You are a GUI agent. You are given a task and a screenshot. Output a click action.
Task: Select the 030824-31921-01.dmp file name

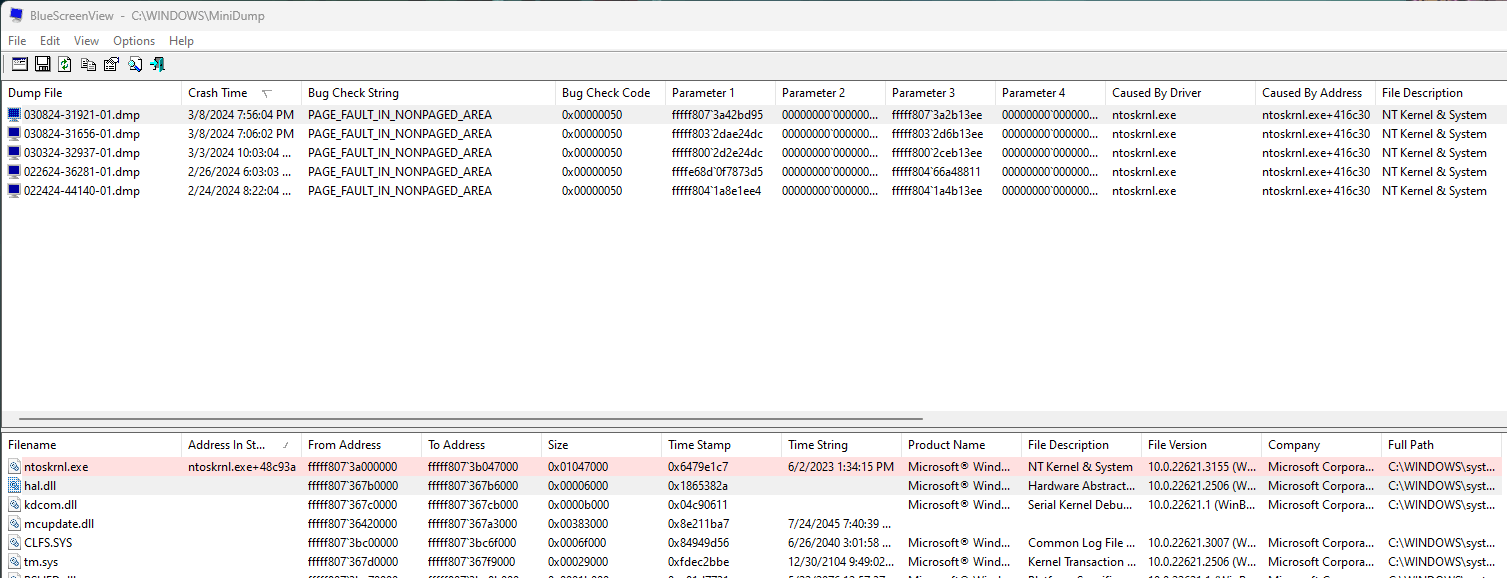click(82, 115)
